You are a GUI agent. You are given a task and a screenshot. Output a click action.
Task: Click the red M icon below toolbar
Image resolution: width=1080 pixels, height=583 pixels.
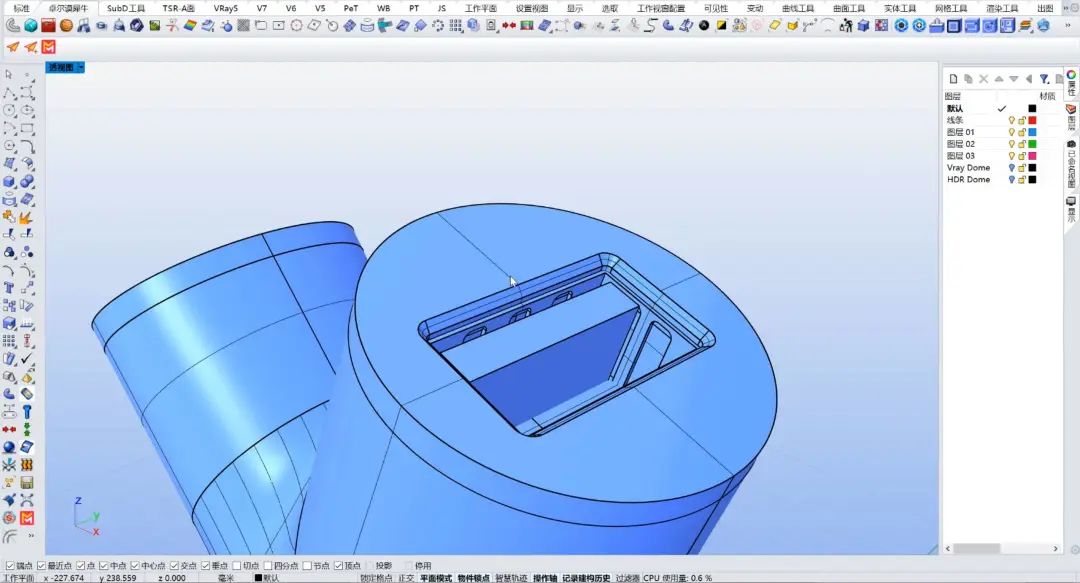[x=48, y=47]
